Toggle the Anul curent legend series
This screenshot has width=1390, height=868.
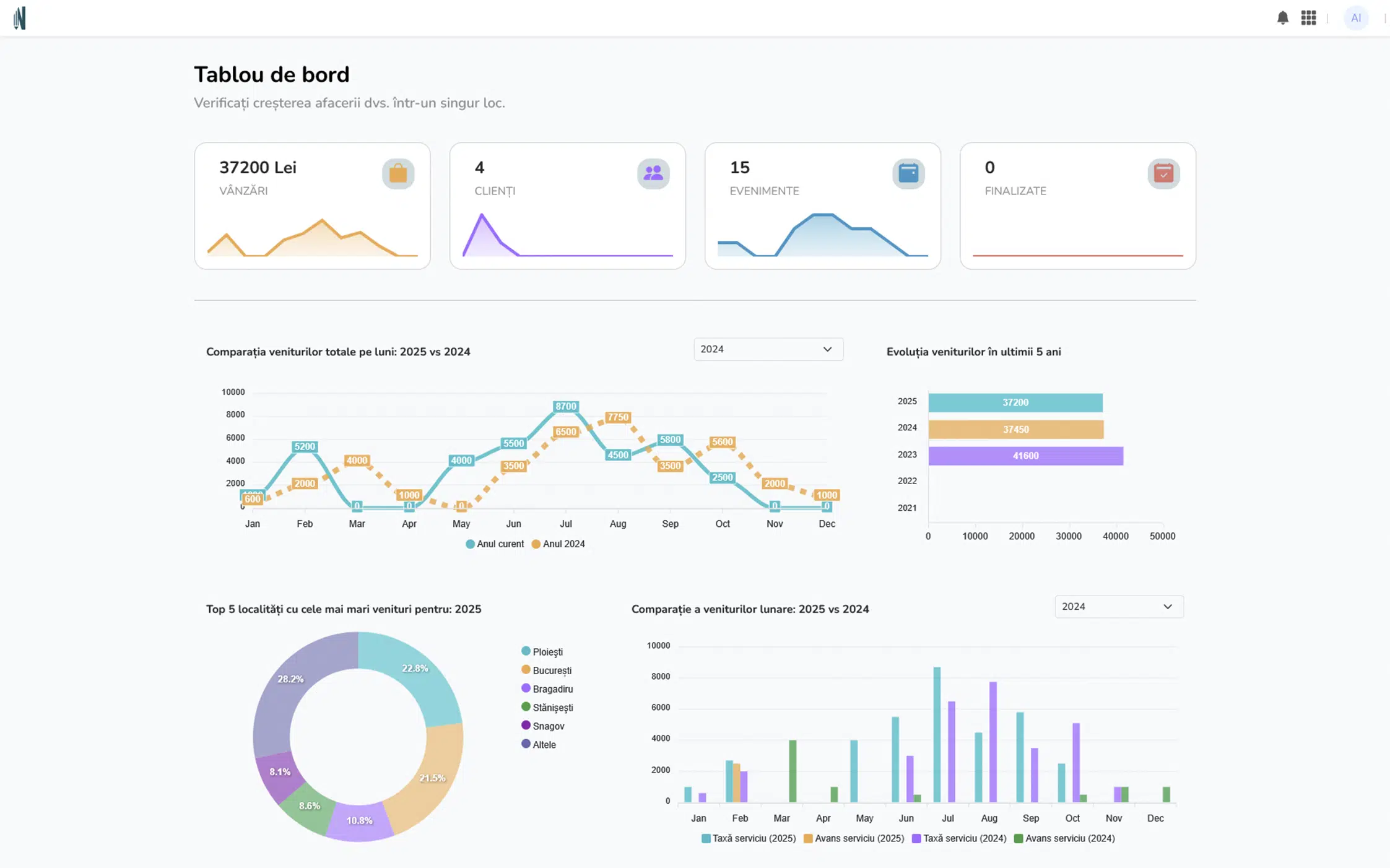[495, 544]
